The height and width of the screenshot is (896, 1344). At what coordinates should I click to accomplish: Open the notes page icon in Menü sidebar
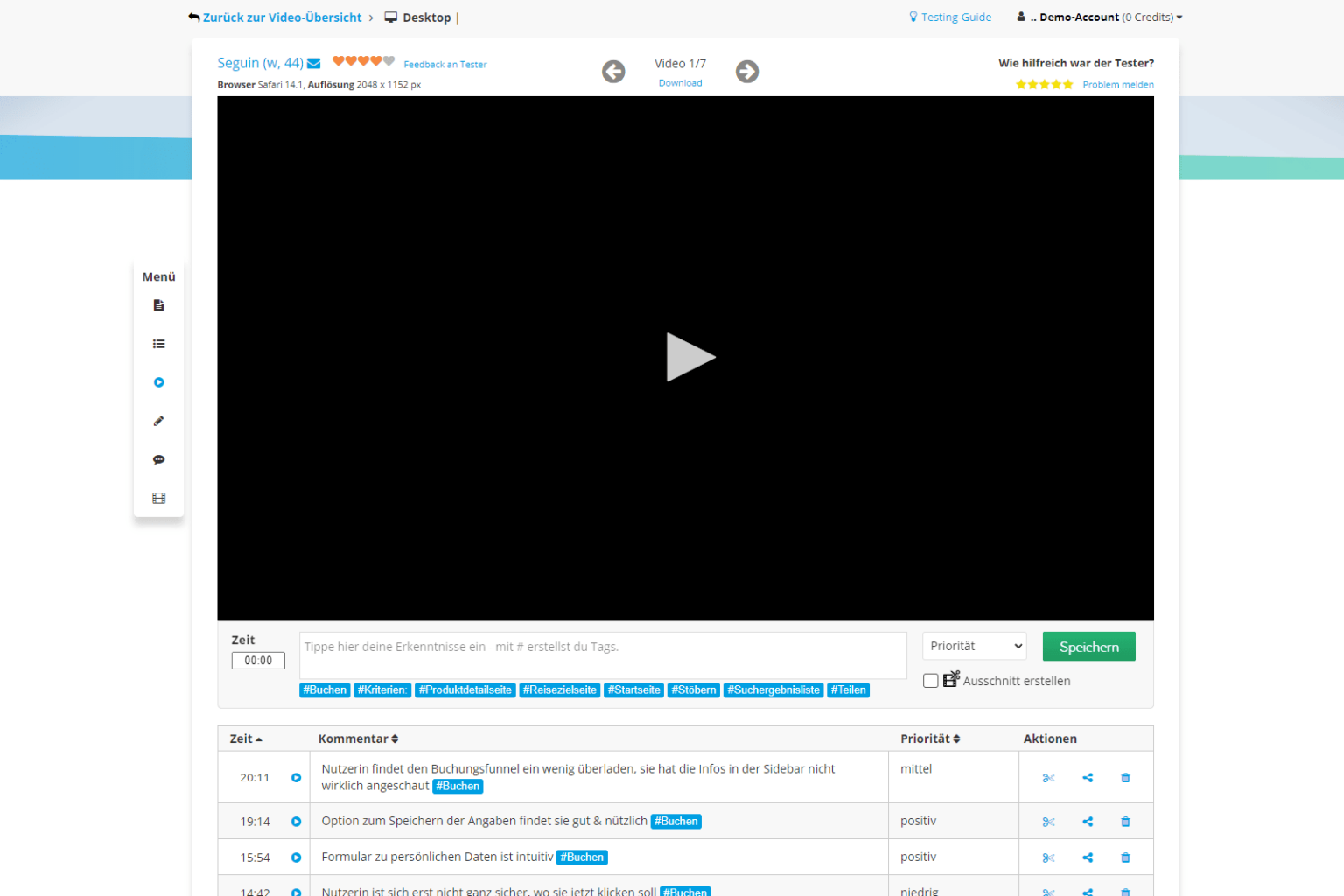tap(158, 305)
